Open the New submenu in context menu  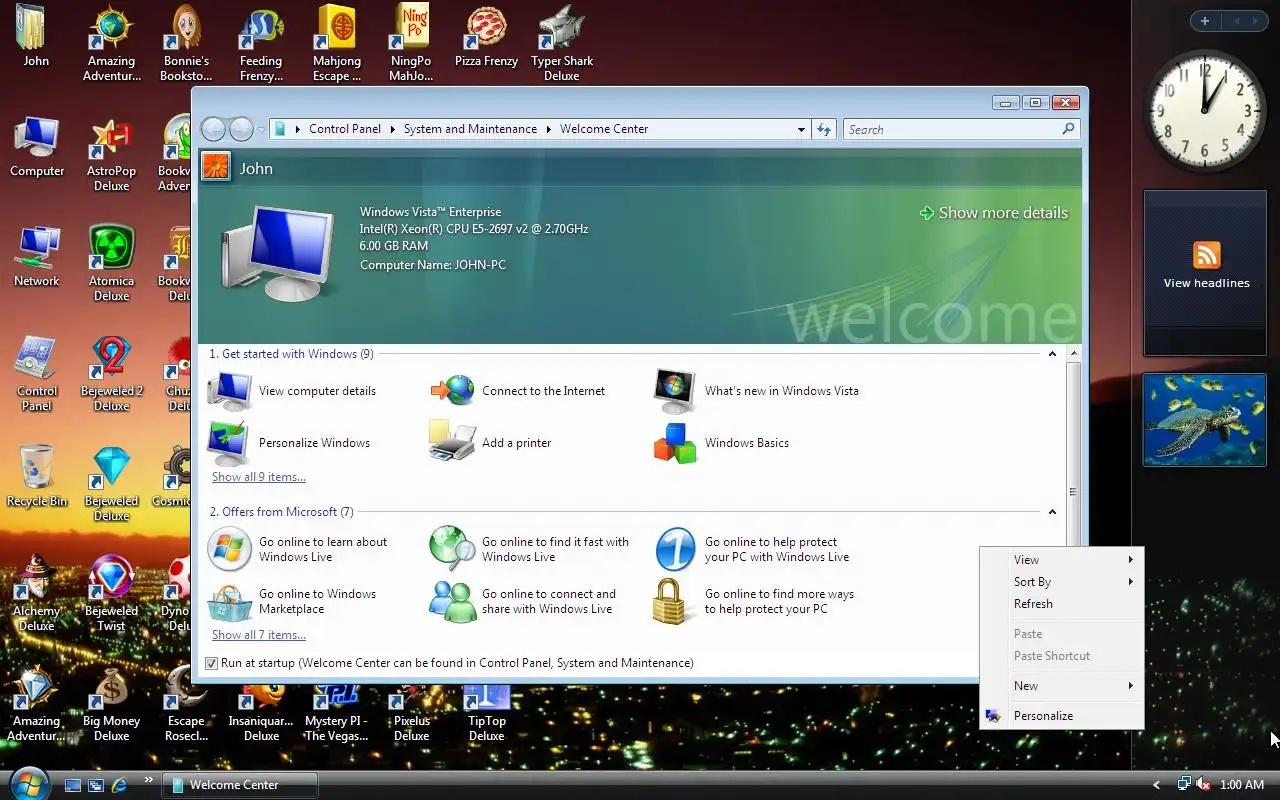[1062, 686]
